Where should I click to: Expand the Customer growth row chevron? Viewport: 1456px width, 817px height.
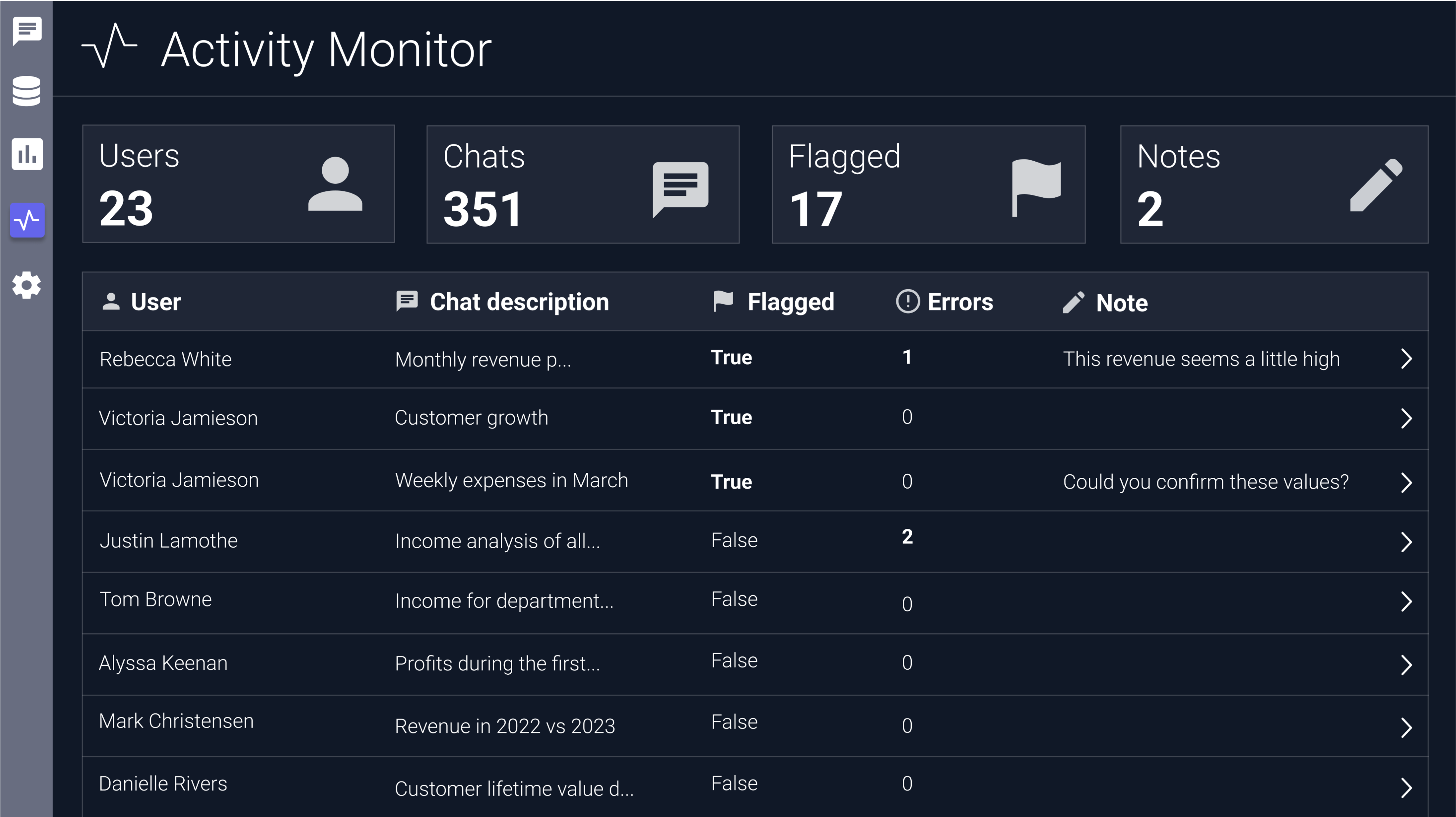coord(1407,419)
